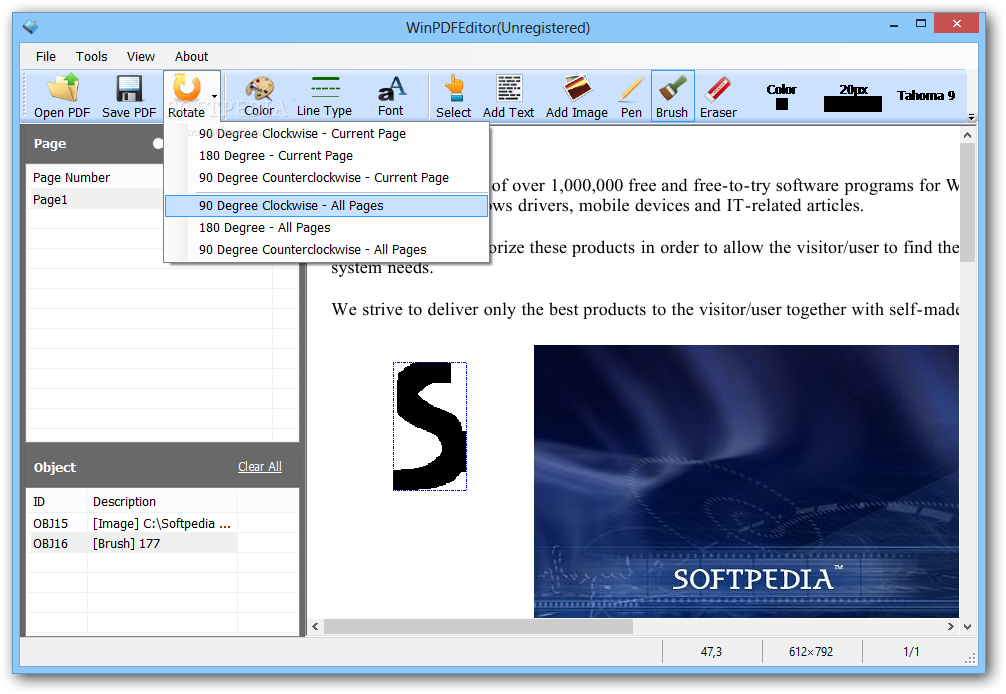
Task: Expand the Rotate dropdown arrow
Action: 215,96
